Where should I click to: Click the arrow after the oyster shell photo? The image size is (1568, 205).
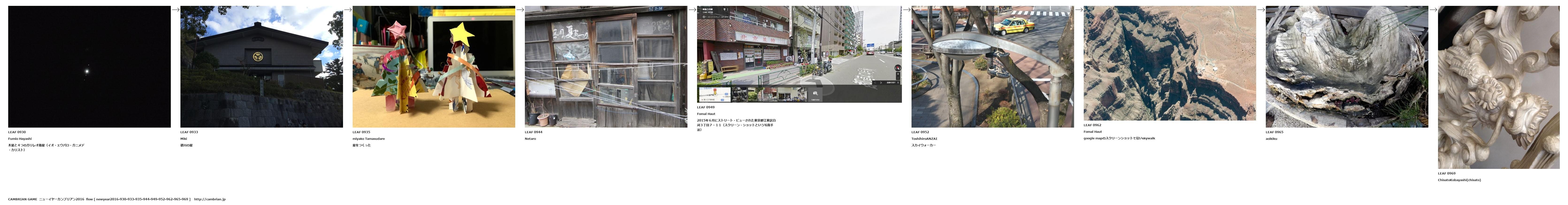coord(1433,10)
